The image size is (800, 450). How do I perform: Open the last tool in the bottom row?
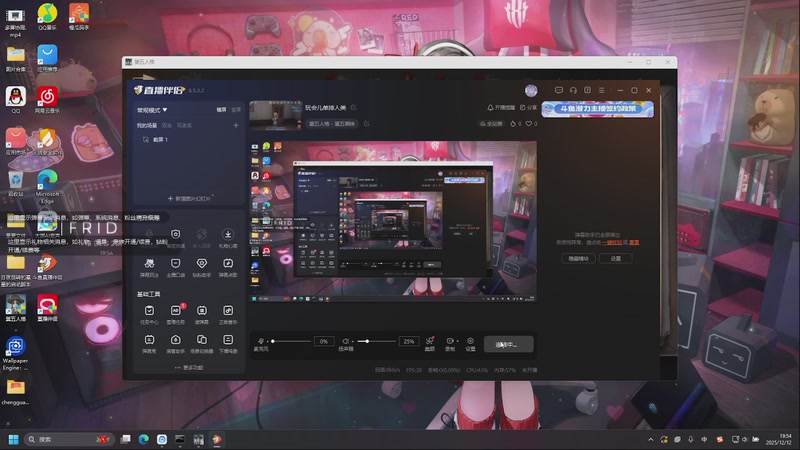[x=228, y=343]
